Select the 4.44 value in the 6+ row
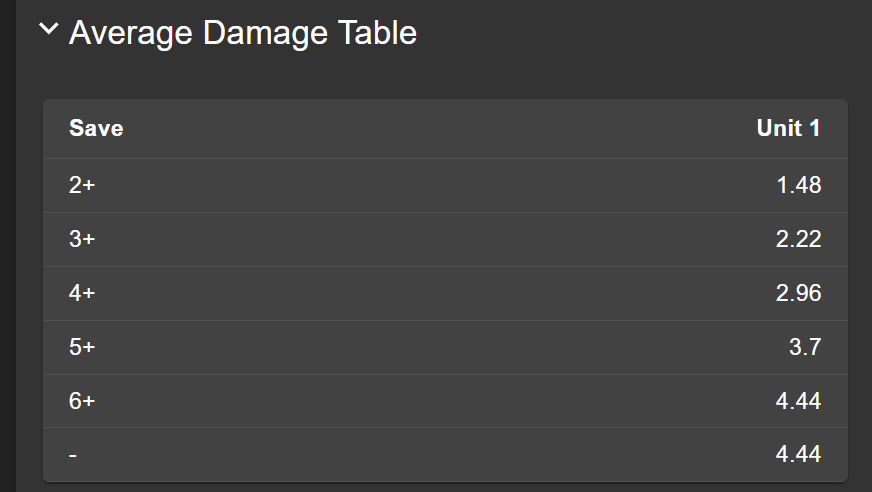The height and width of the screenshot is (492, 872). 798,401
